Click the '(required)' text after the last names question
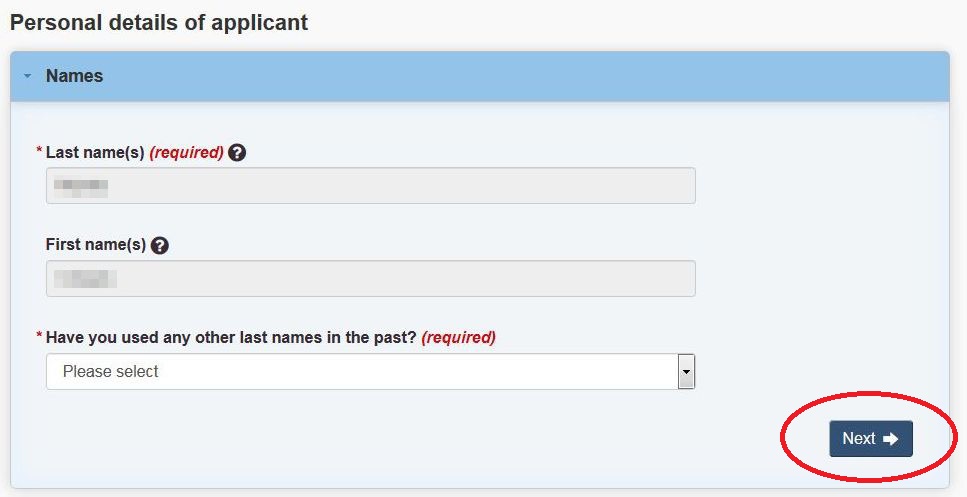Image resolution: width=967 pixels, height=497 pixels. point(459,337)
